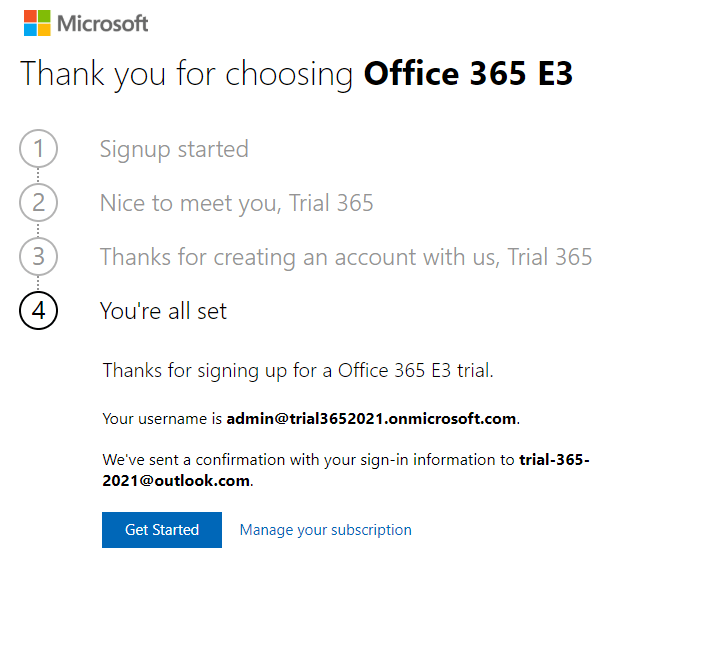725x652 pixels.
Task: Click the Microsoft four-square logo
Action: pyautogui.click(x=37, y=23)
